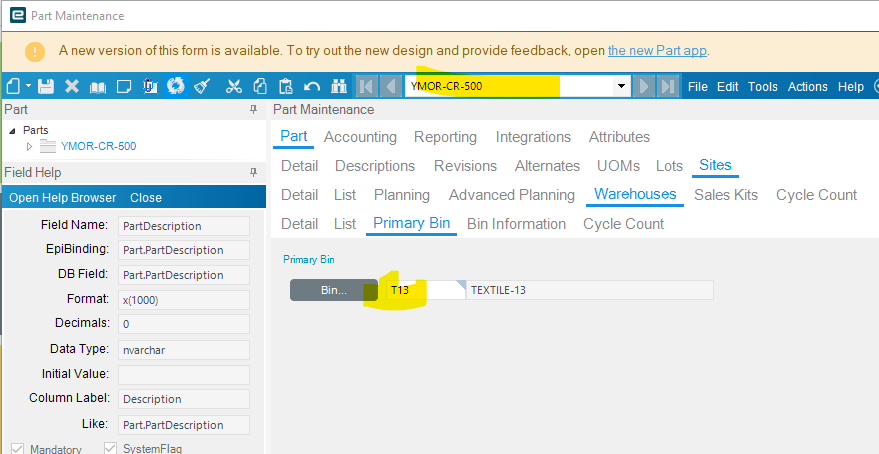This screenshot has height=454, width=879.
Task: Open the Bin Information tab
Action: pyautogui.click(x=516, y=224)
